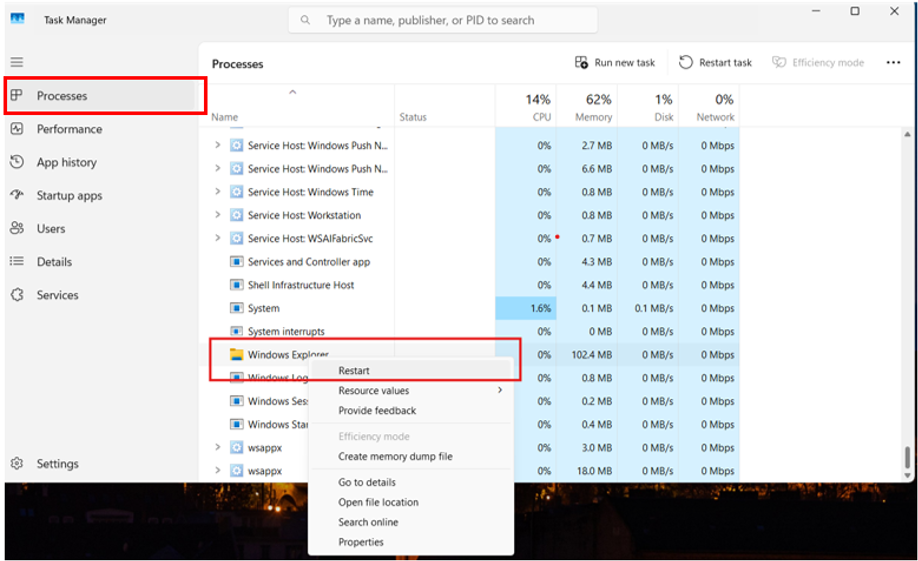Click the System process icon

[x=237, y=308]
